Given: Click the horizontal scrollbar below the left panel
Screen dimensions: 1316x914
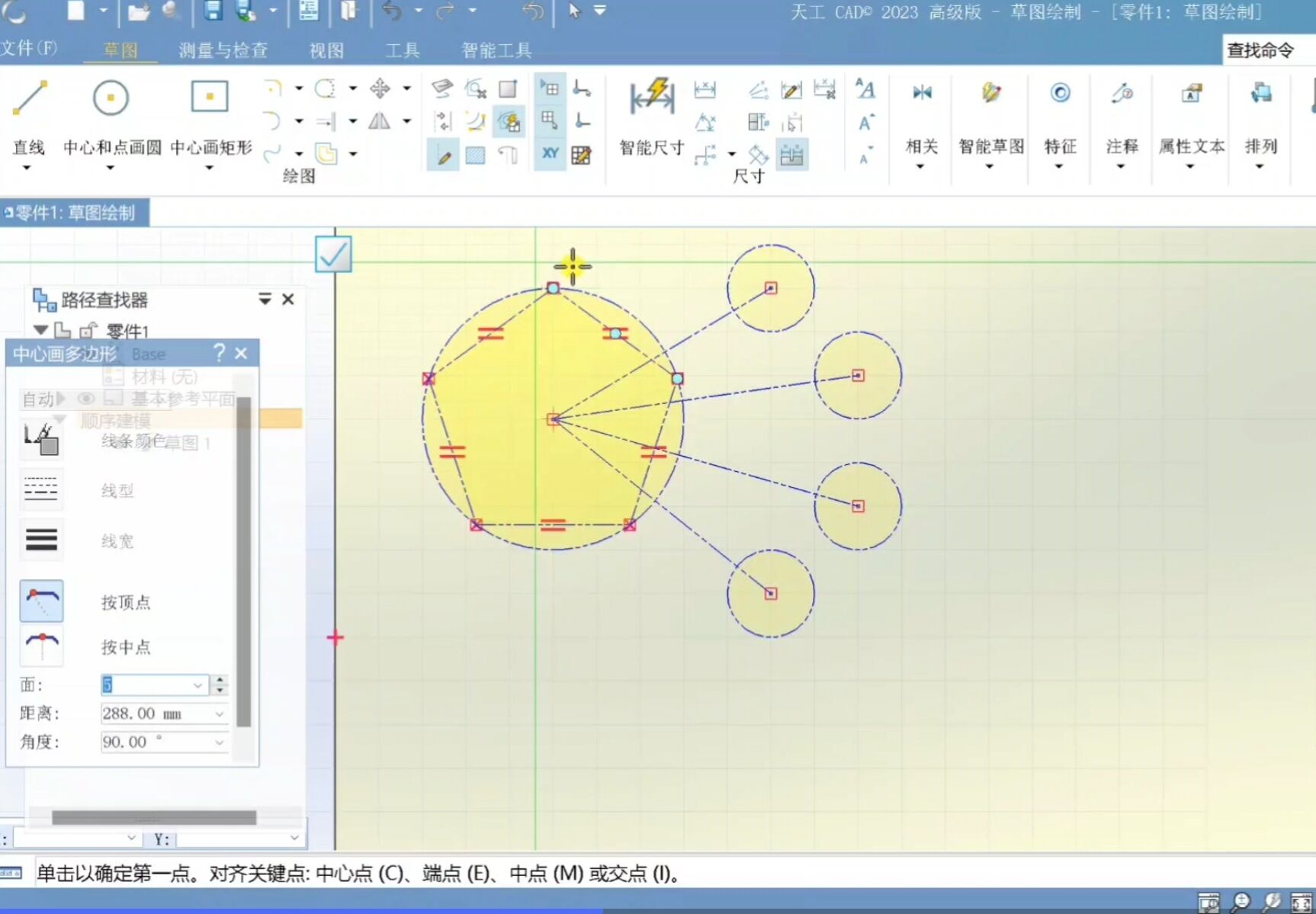Looking at the screenshot, I should click(x=154, y=818).
